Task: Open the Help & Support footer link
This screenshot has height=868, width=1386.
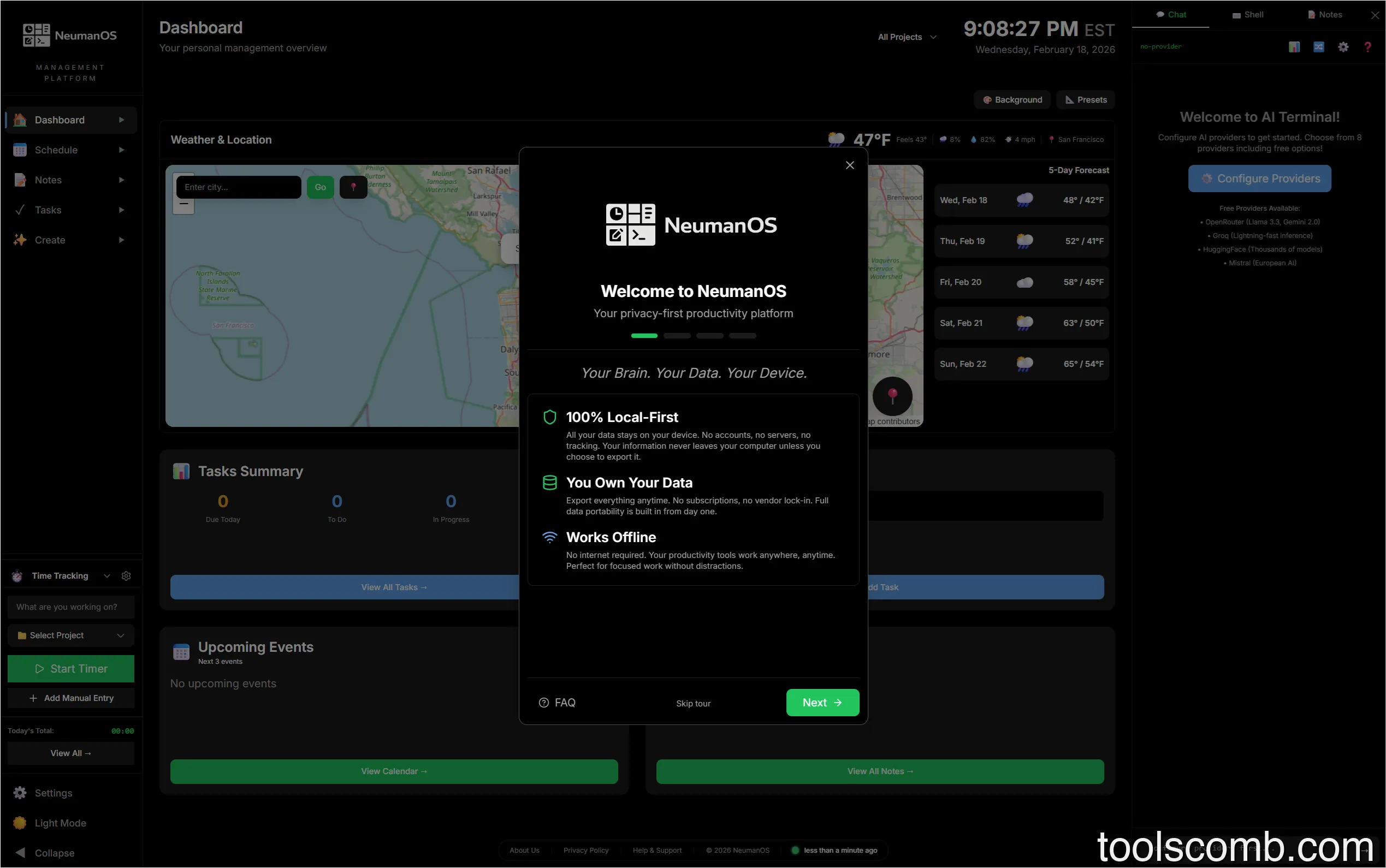Action: pyautogui.click(x=657, y=850)
